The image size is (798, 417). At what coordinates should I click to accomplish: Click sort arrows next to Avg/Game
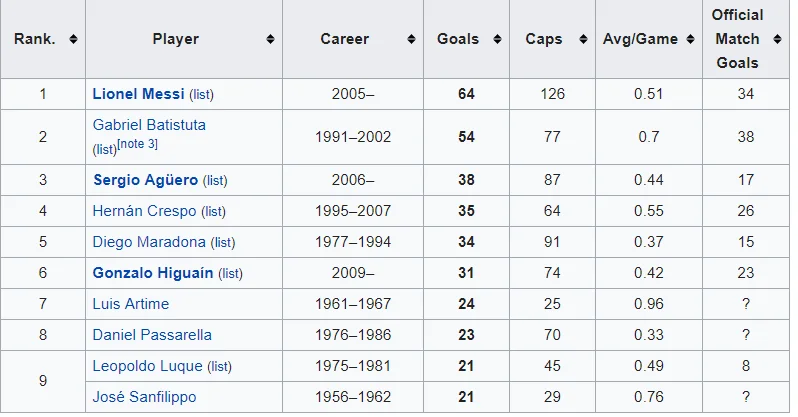click(691, 39)
